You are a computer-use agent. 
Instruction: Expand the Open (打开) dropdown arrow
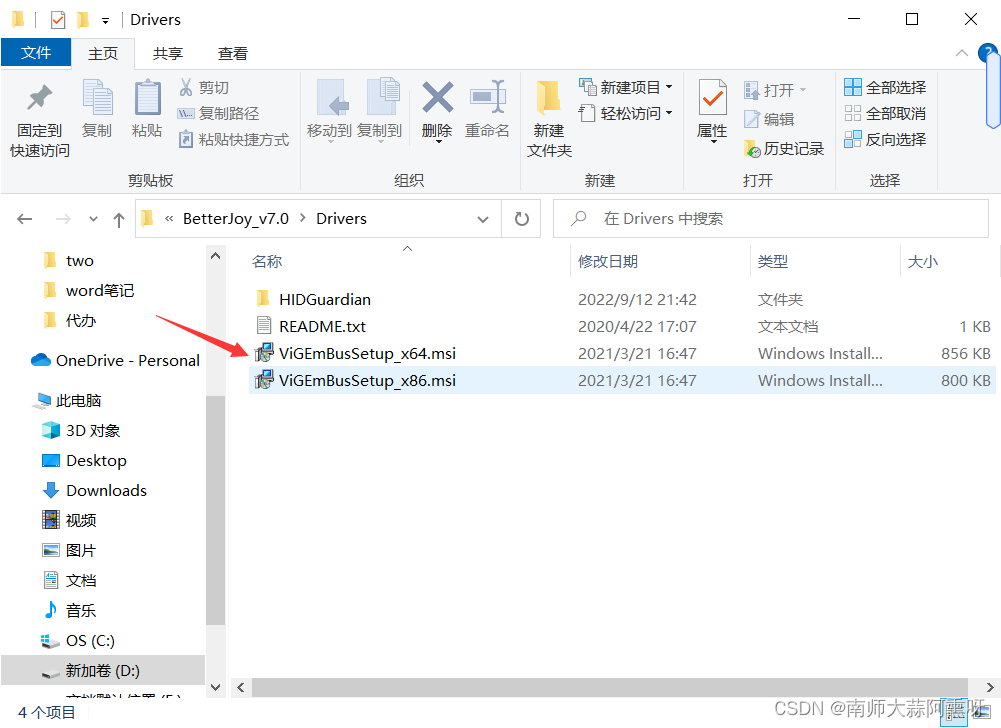(x=802, y=89)
